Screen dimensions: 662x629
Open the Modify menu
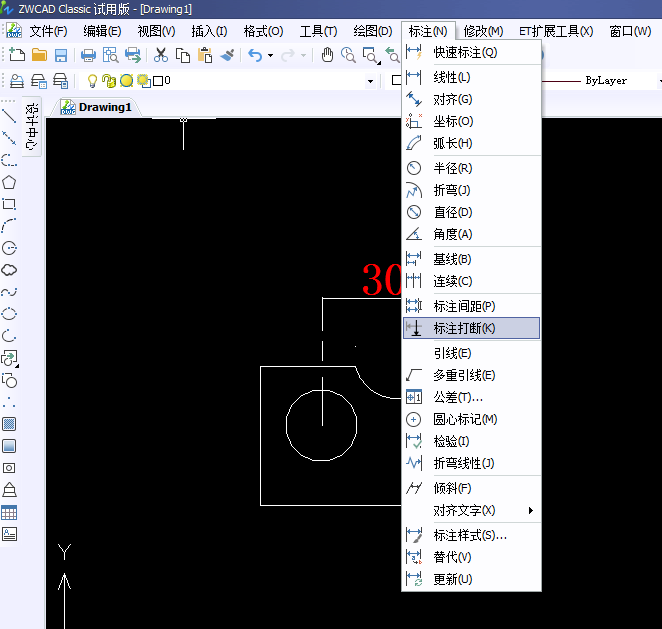483,31
